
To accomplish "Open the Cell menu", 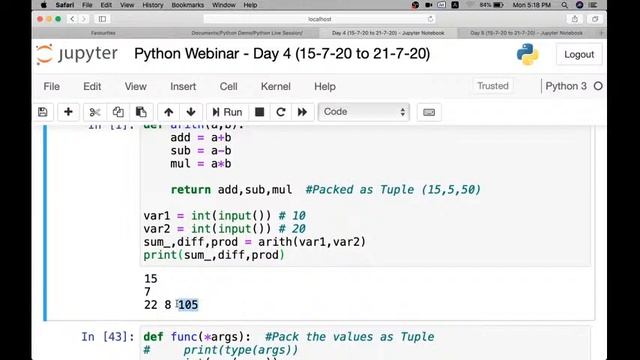I will click(229, 87).
